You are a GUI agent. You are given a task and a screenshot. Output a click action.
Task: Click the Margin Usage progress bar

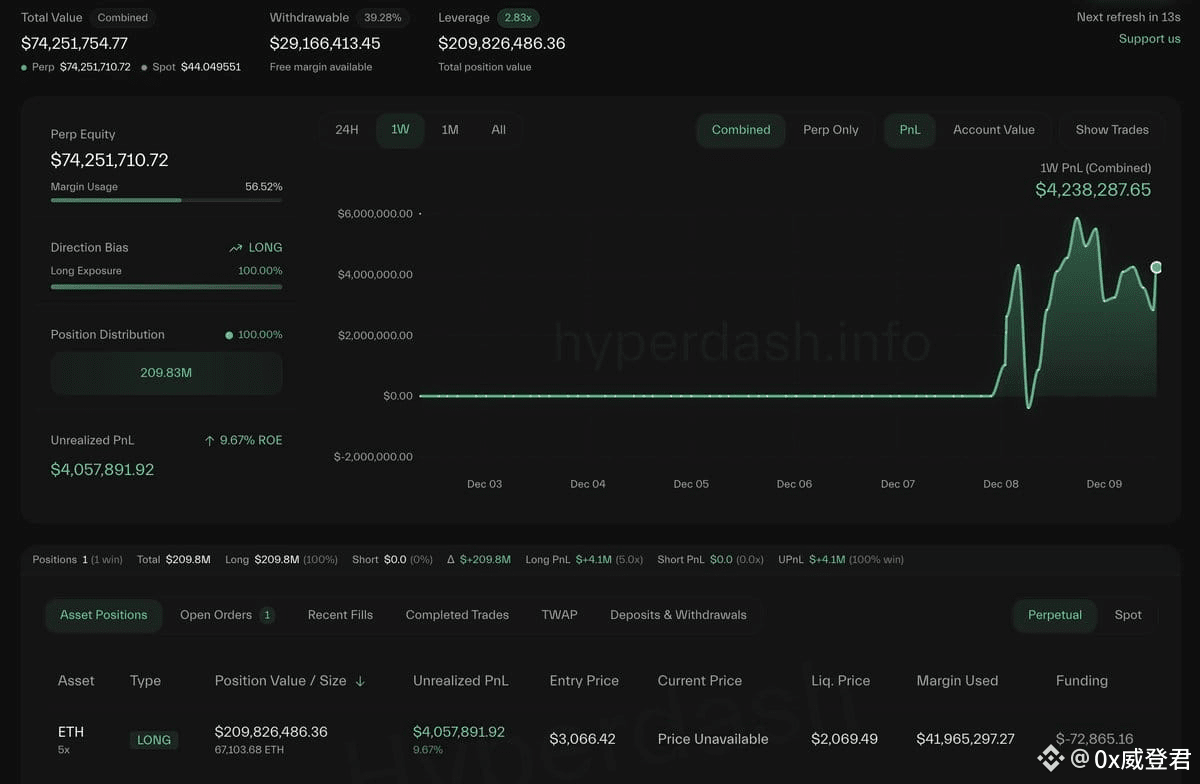pos(166,200)
